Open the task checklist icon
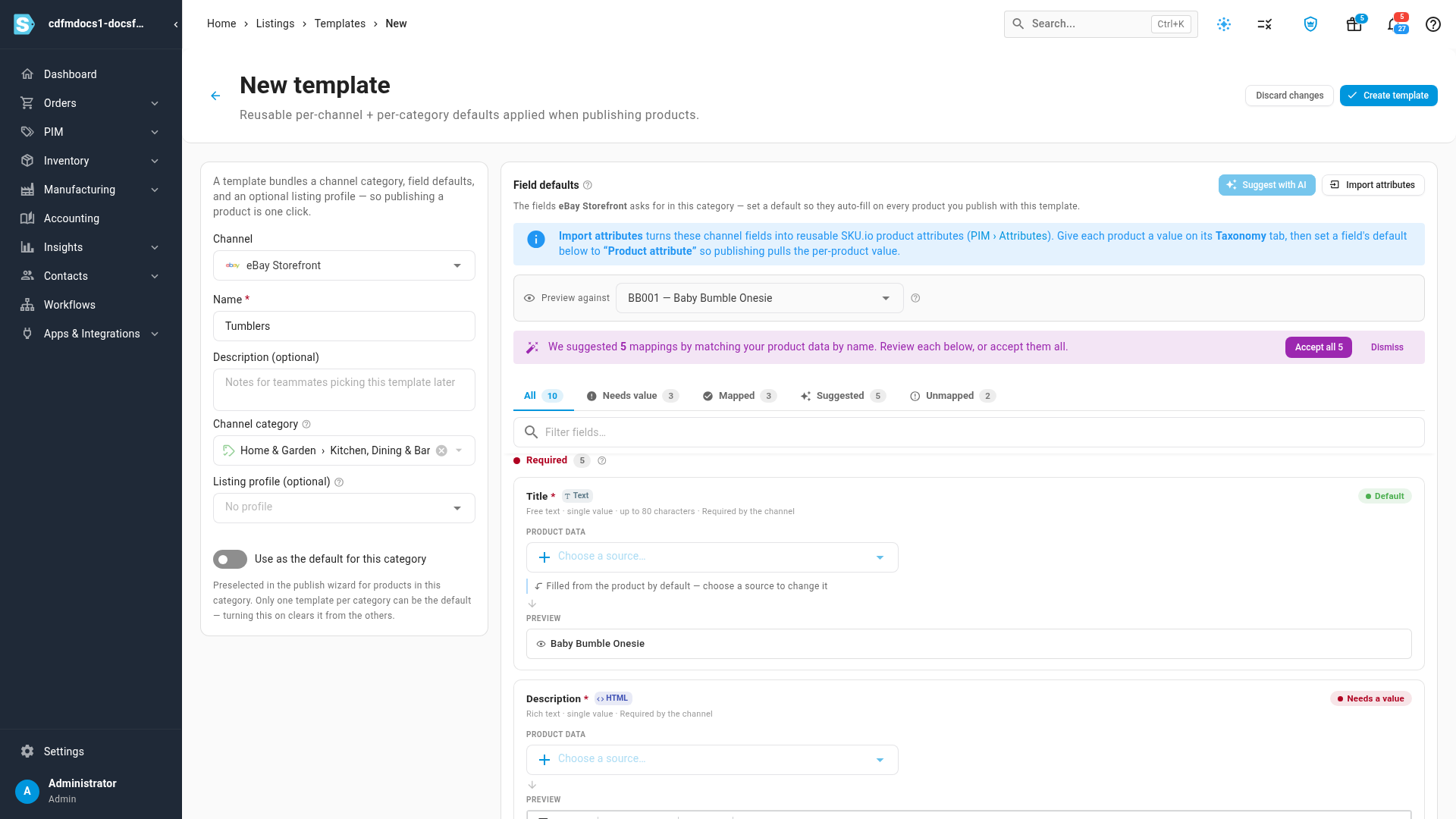Viewport: 1456px width, 819px height. point(1265,24)
